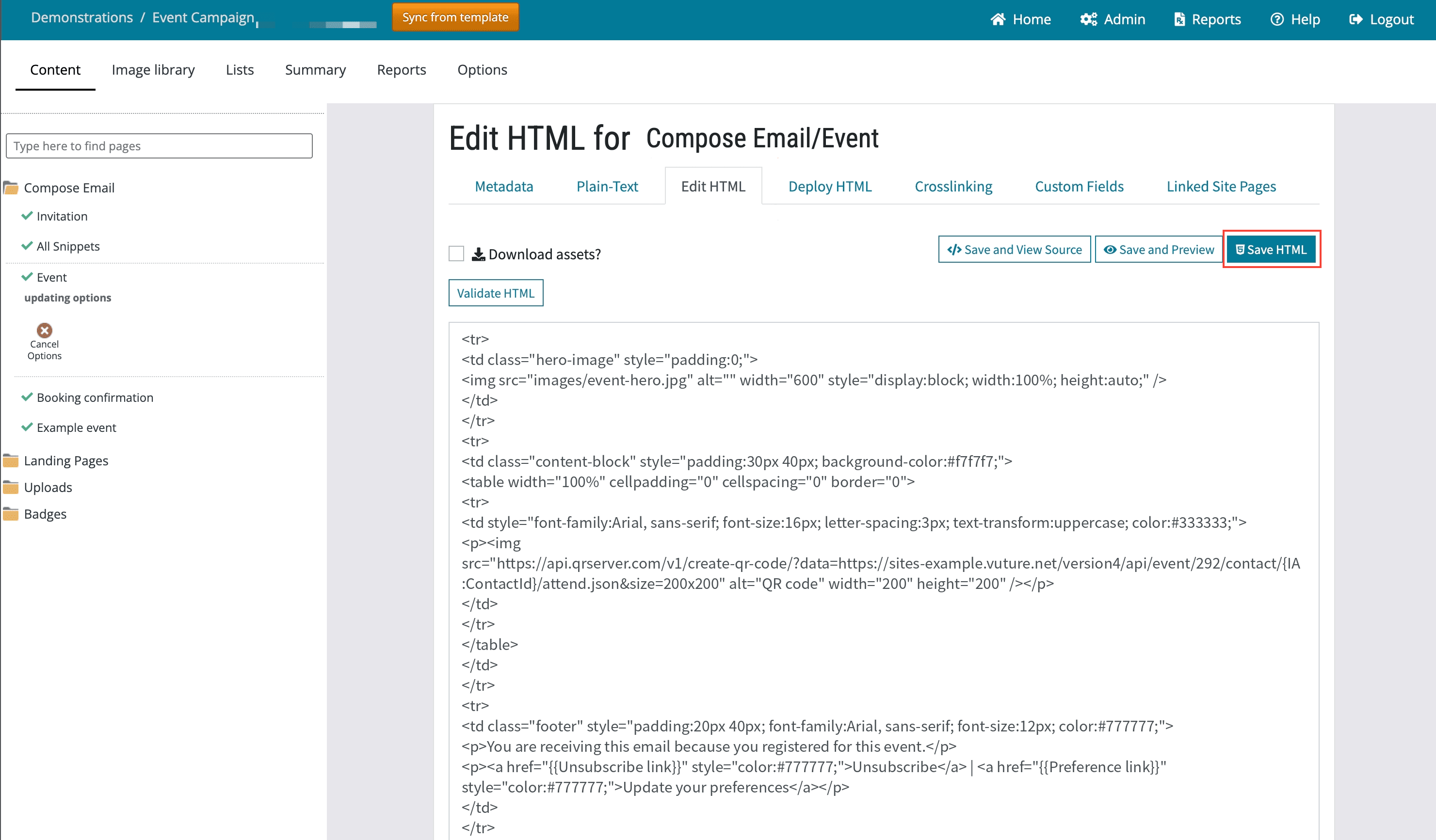Click the download icon beside Download assets
Screen dimensions: 1436x840
478,254
